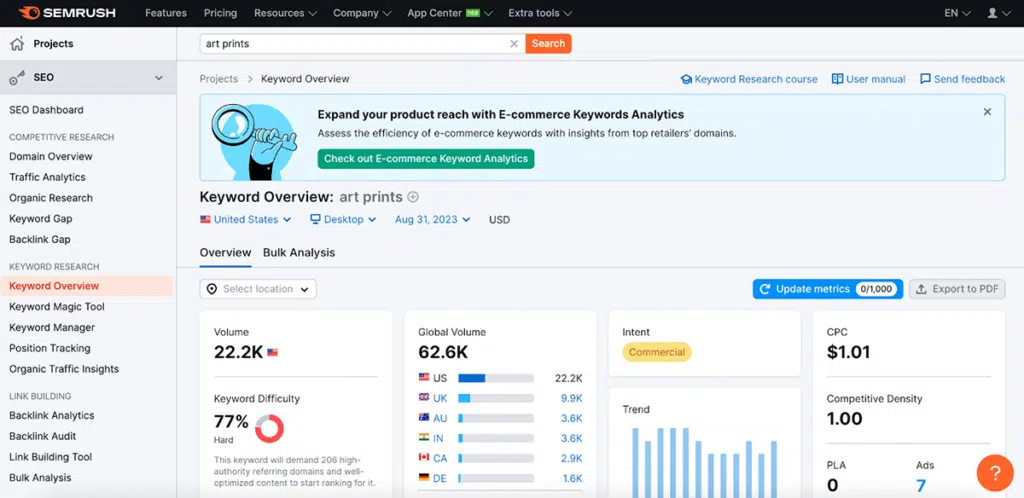Open Organic Traffic Insights in sidebar
1024x498 pixels.
pos(64,369)
